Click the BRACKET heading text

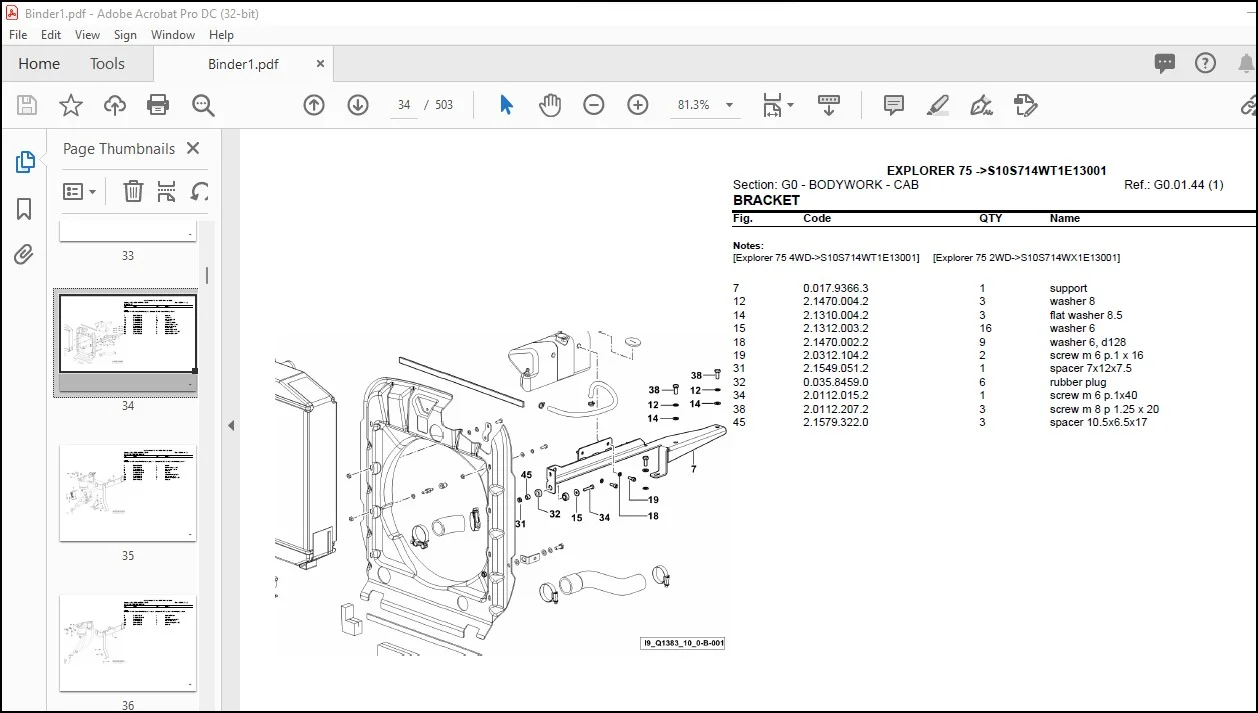click(766, 200)
